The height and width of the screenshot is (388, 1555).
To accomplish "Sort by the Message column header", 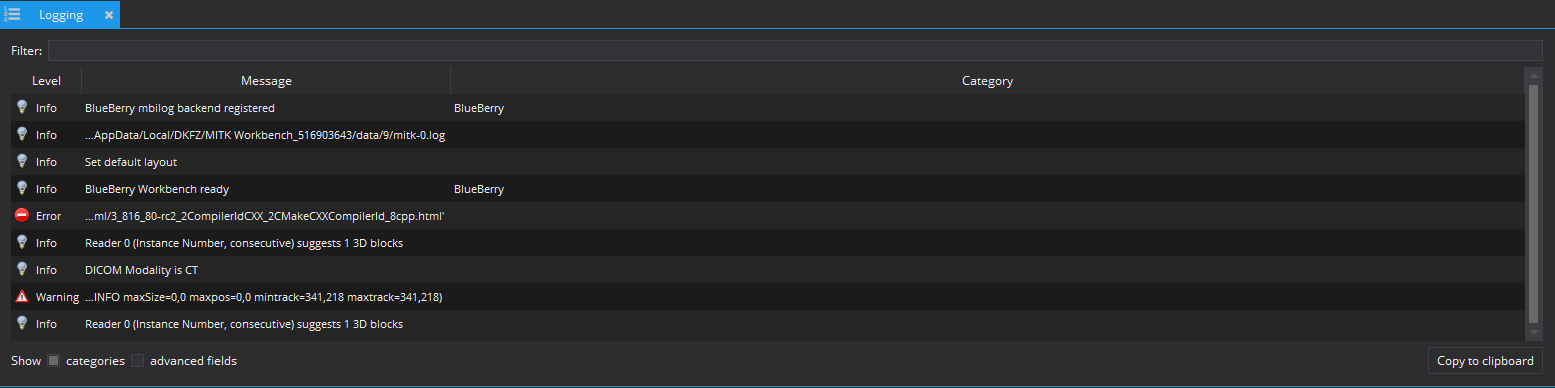I will (x=266, y=81).
